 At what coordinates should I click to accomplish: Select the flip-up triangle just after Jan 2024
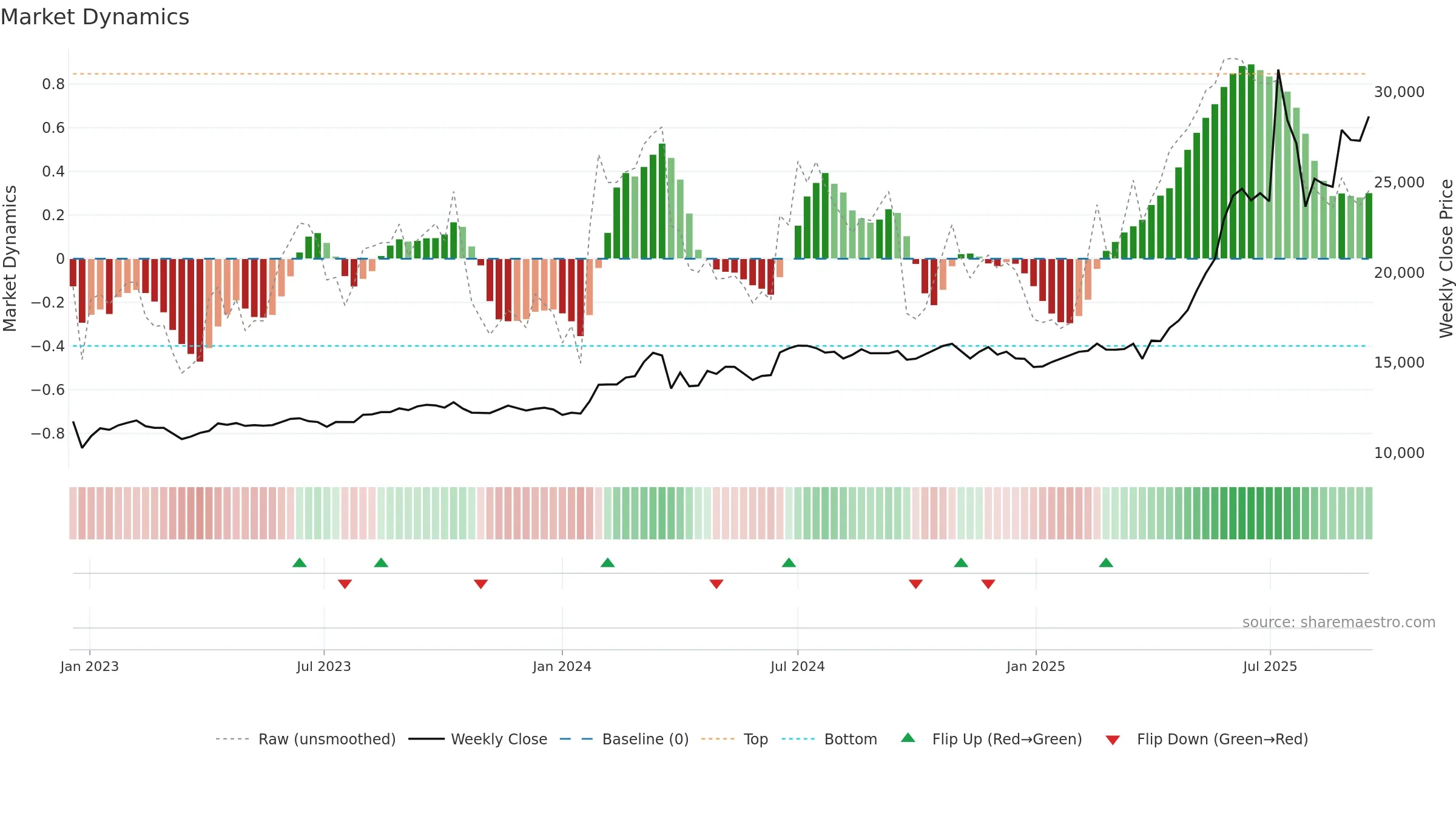[608, 563]
